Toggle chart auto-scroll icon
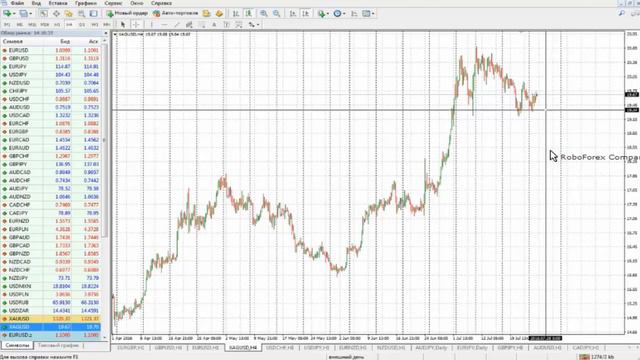640x360 pixels. [x=293, y=13]
